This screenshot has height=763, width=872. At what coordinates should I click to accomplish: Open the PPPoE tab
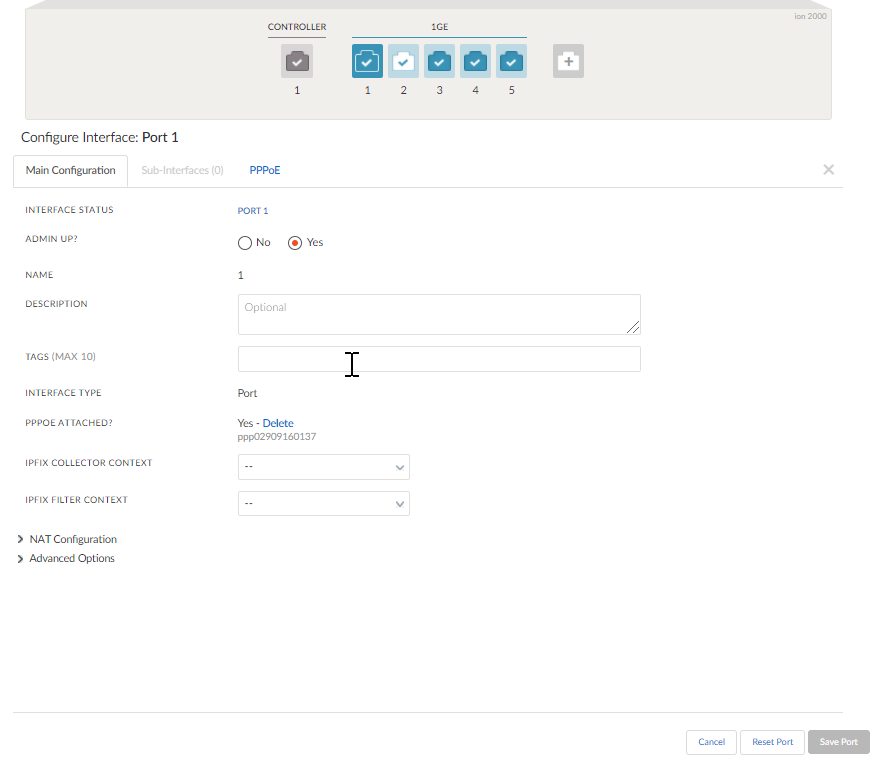tap(265, 170)
